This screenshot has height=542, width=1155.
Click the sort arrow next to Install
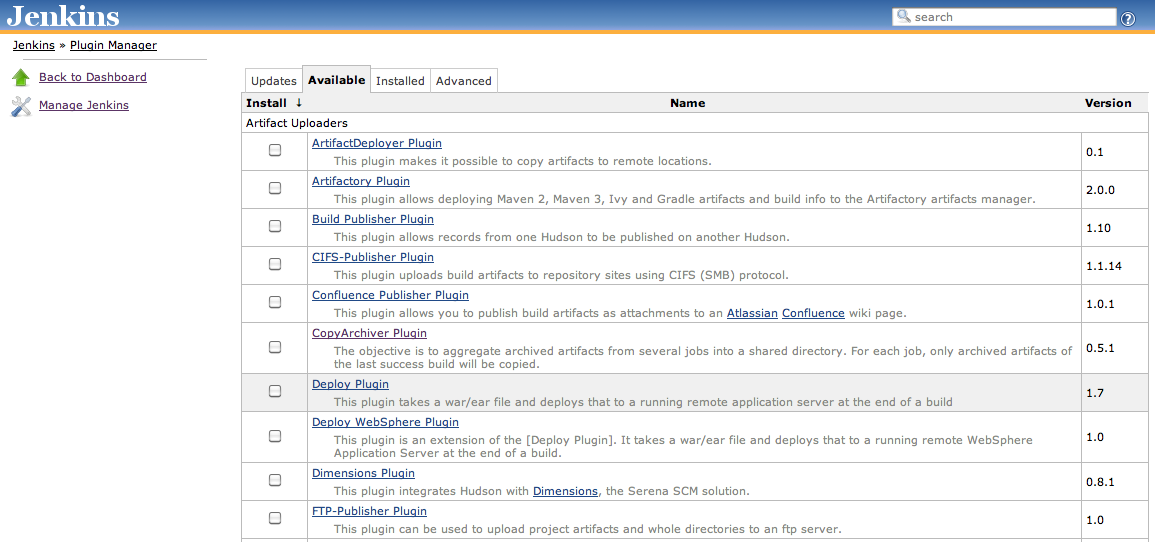[299, 103]
